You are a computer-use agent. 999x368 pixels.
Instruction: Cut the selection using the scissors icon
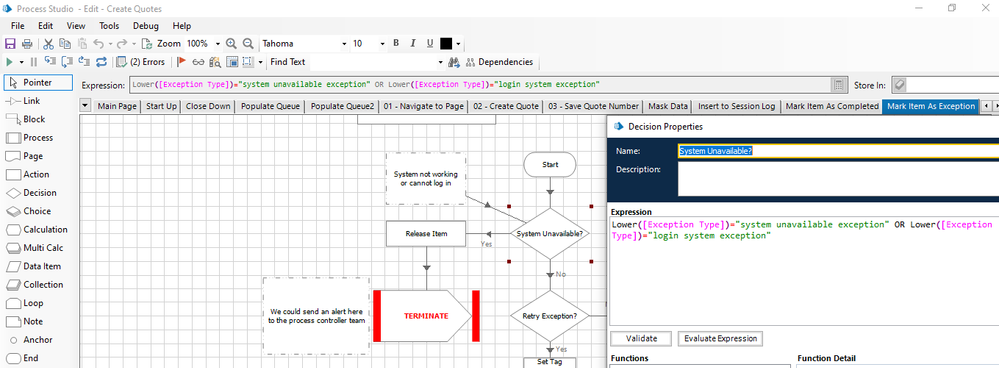(x=48, y=44)
